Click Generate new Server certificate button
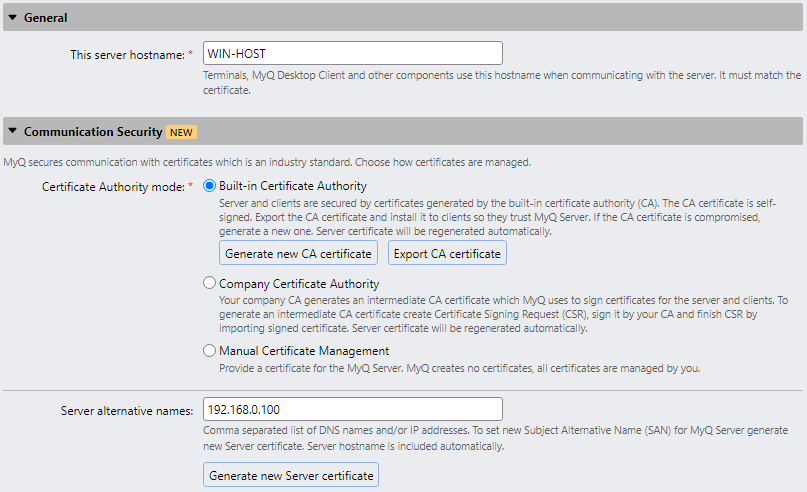Viewport: 807px width, 492px height. (x=291, y=475)
